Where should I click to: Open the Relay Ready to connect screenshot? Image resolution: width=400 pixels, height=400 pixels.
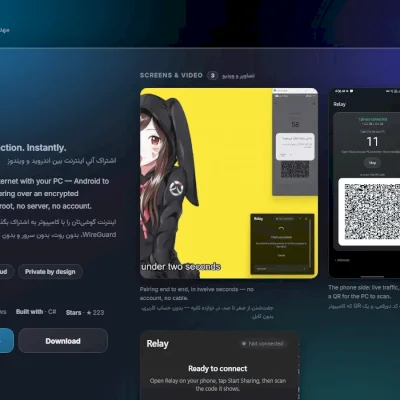pyautogui.click(x=220, y=366)
